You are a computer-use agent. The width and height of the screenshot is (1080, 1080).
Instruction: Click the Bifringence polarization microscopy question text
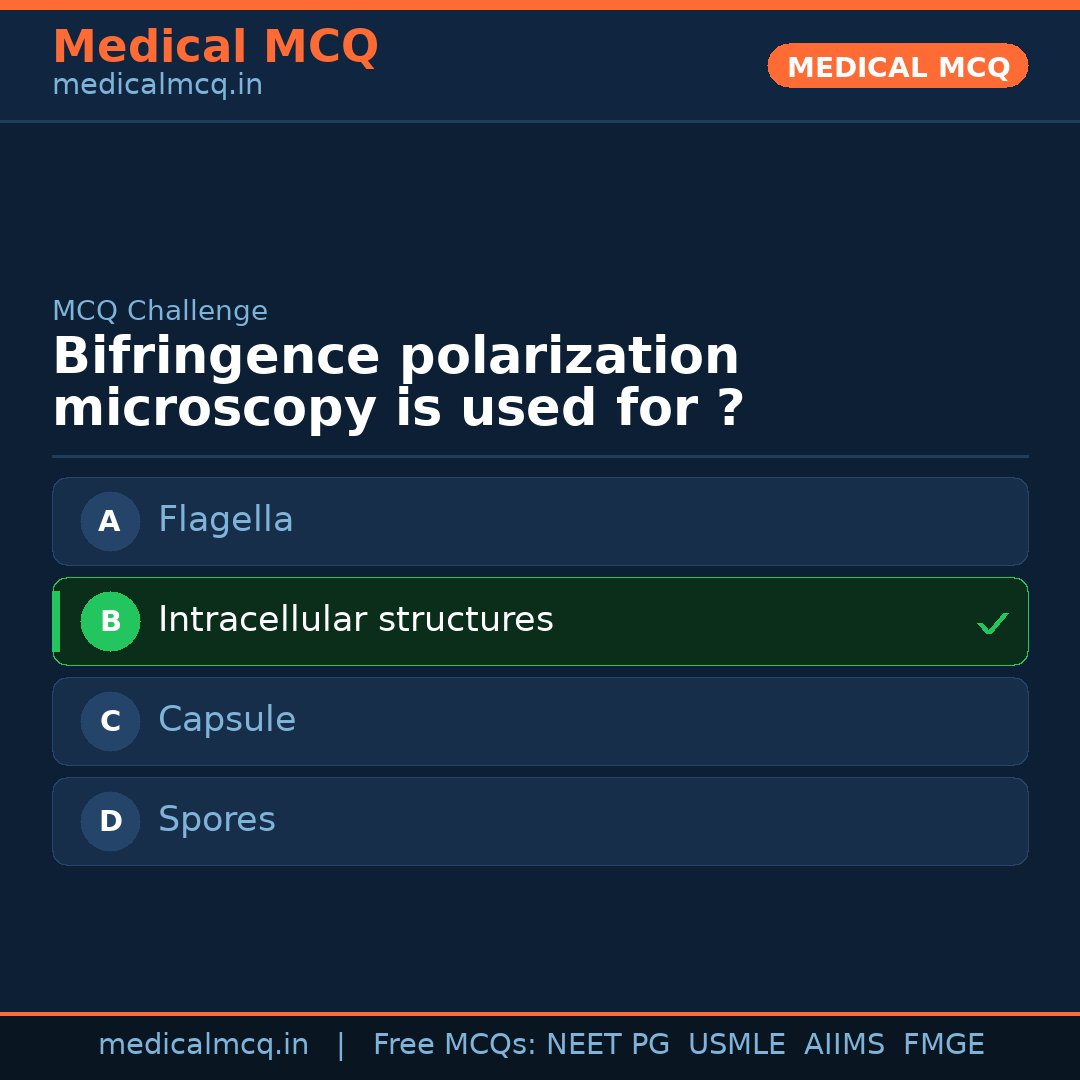tap(397, 383)
